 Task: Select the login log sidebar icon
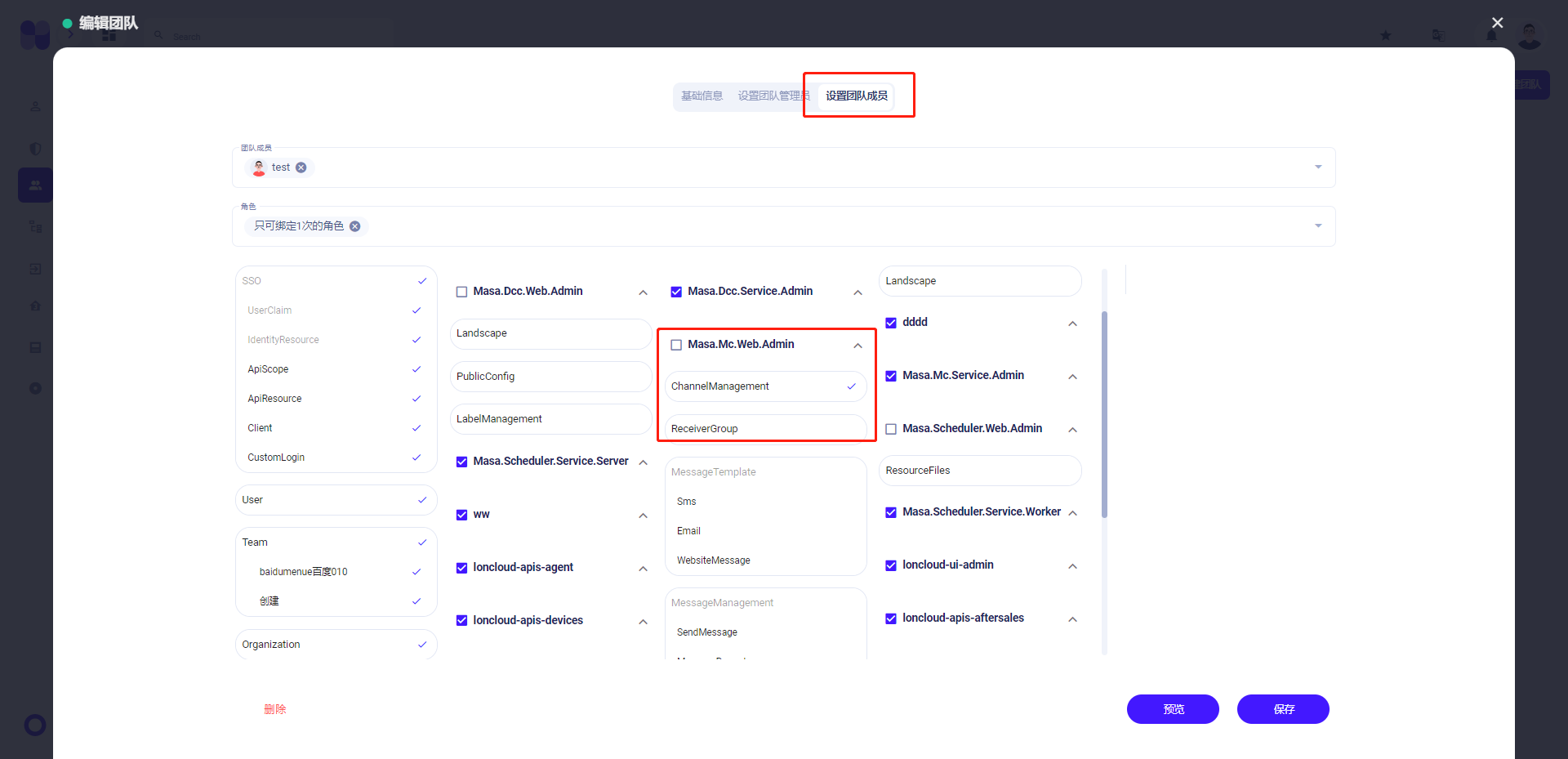point(35,269)
